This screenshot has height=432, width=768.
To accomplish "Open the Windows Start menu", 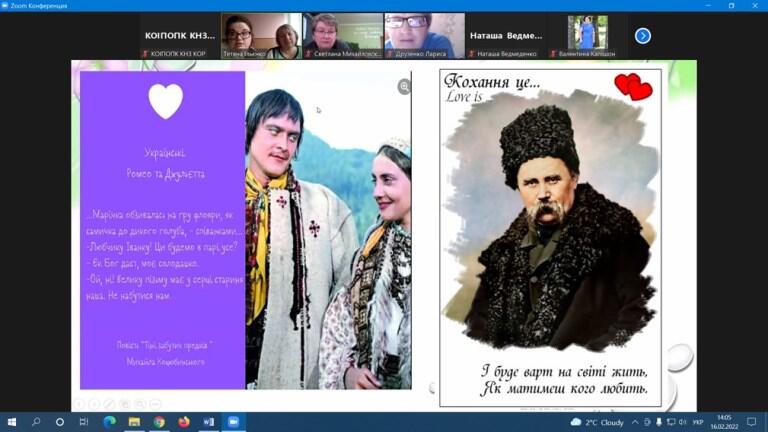I will coord(12,422).
